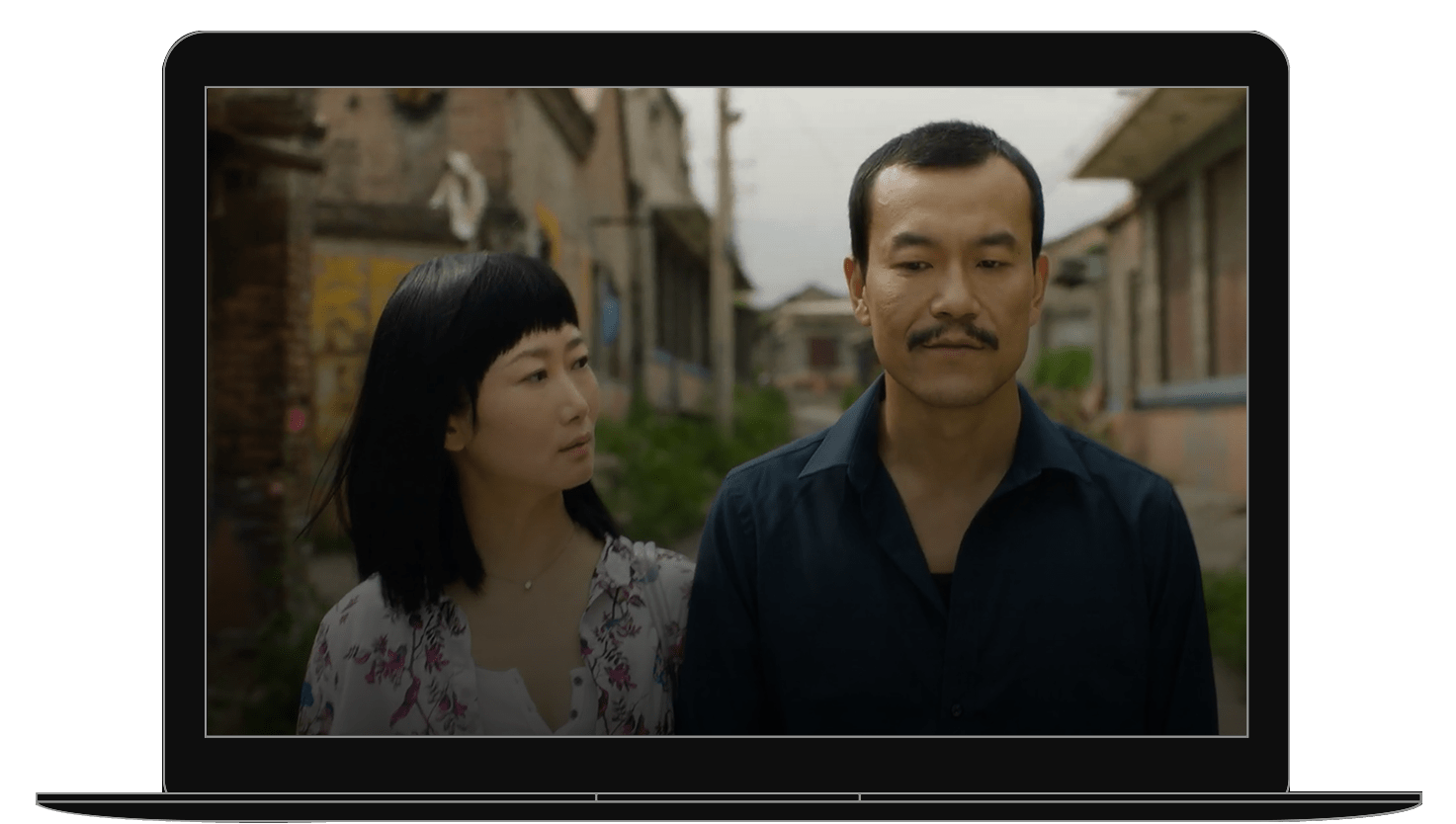Screen dimensions: 1456x824
Task: Click the woman's necklace pendant
Action: coord(528,583)
